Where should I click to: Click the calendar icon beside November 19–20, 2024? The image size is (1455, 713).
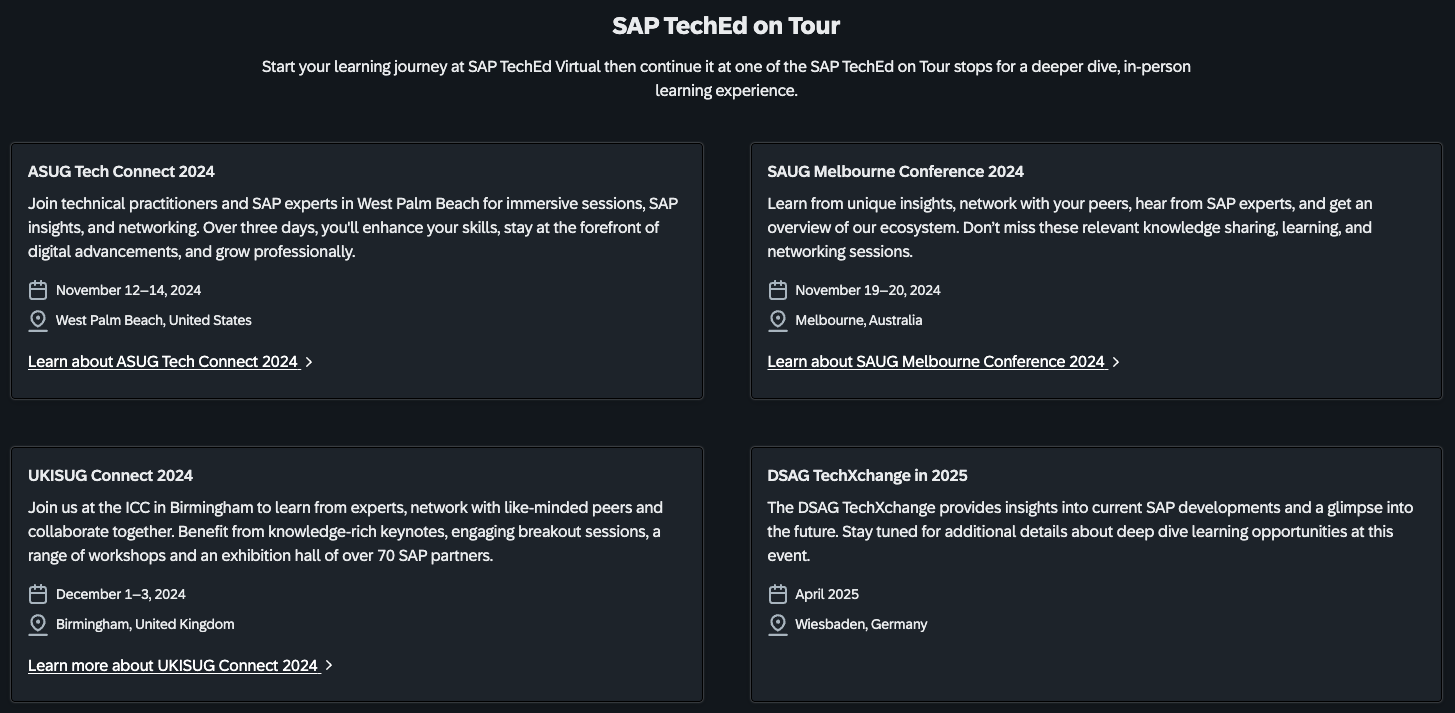tap(778, 290)
